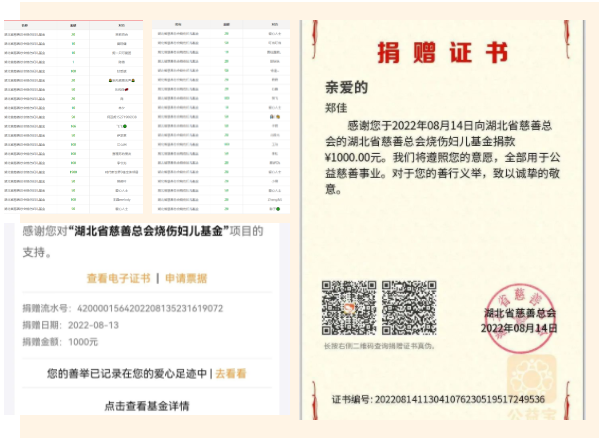Click the 湖北省慈善总会烧伤妇儿基金 project name in thanks message

(149, 231)
